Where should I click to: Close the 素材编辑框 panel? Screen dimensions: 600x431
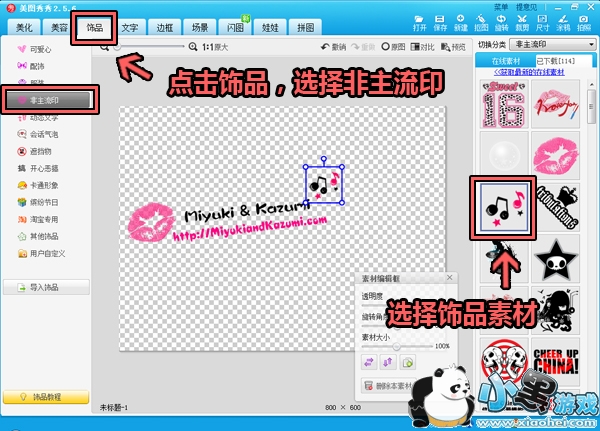pyautogui.click(x=450, y=278)
